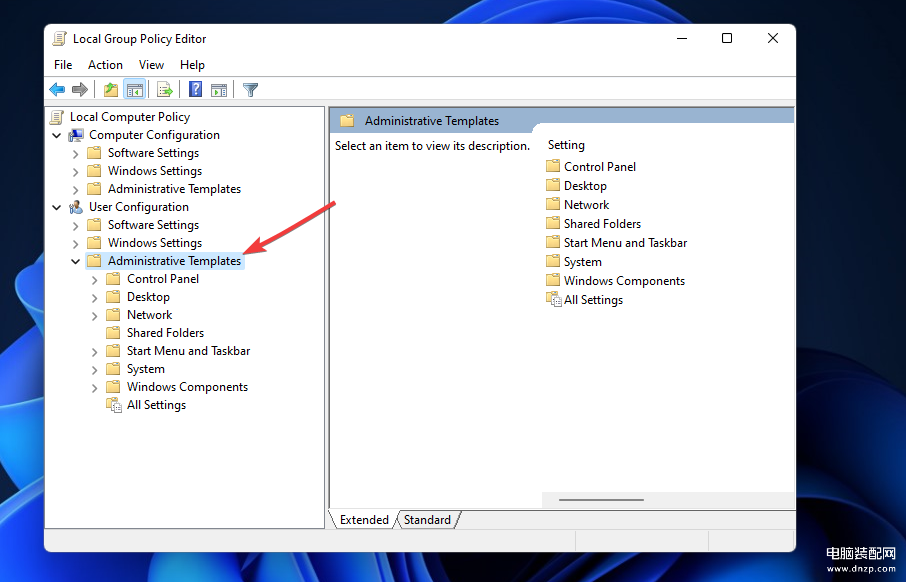Open the File menu

(63, 65)
